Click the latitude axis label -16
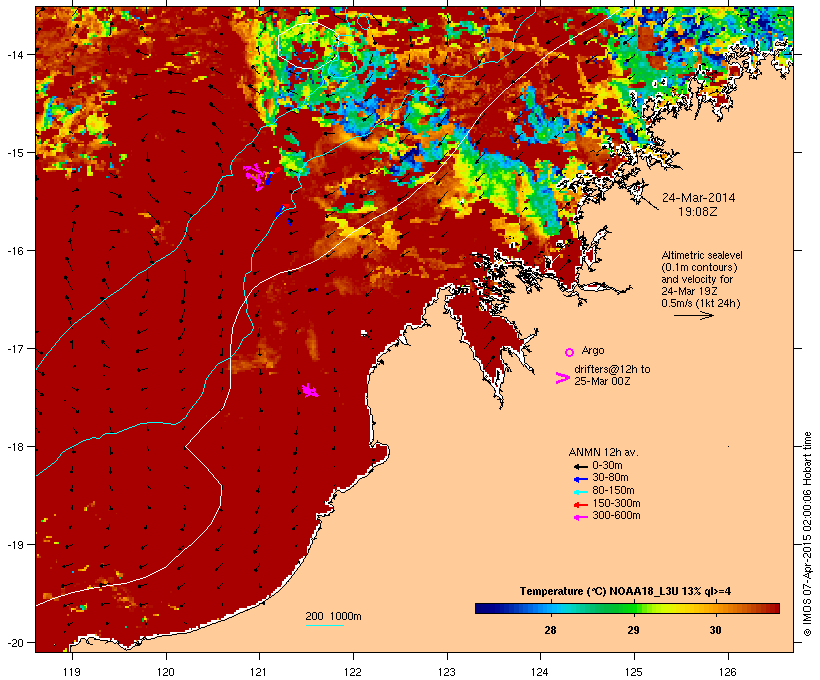The width and height of the screenshot is (820, 680). click(x=15, y=251)
